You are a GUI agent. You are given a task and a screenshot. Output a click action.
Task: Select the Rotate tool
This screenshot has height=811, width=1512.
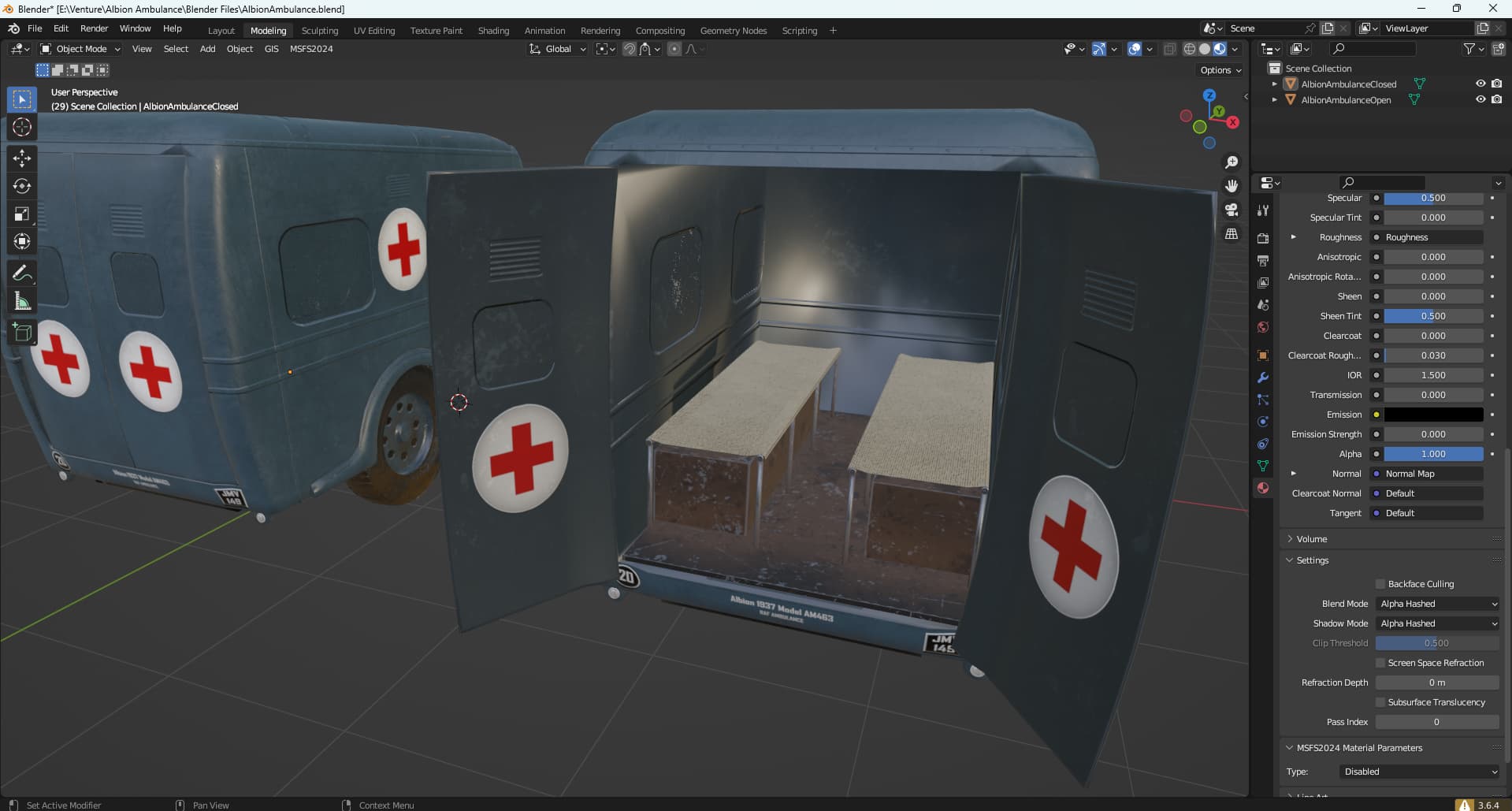point(22,186)
